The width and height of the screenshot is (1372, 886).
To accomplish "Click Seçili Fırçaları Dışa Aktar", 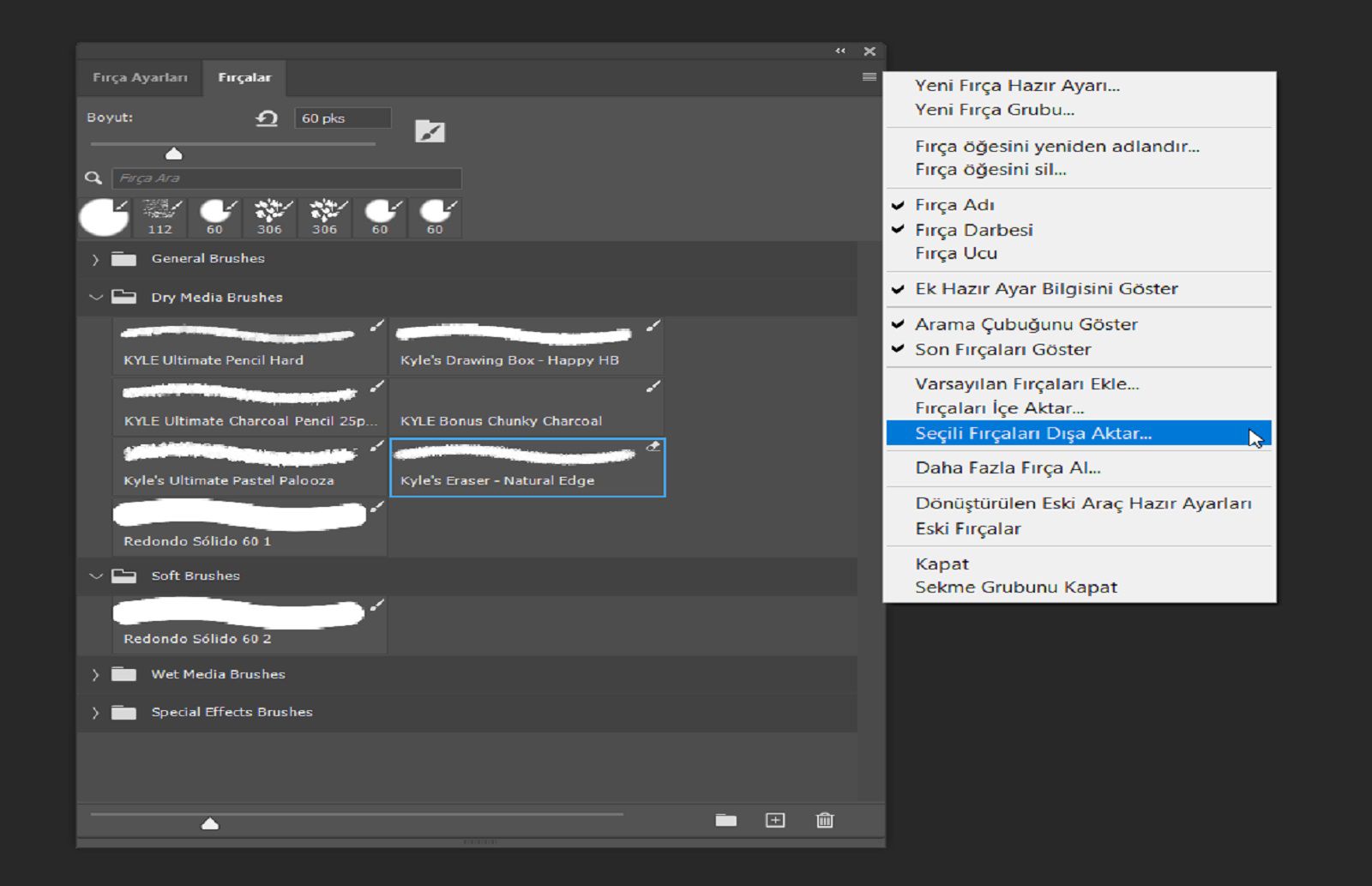I will (x=1079, y=433).
